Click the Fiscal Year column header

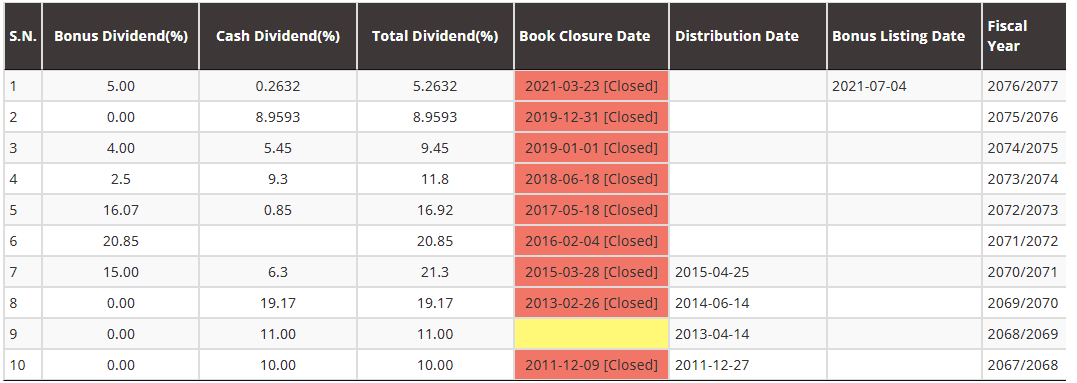[1024, 36]
